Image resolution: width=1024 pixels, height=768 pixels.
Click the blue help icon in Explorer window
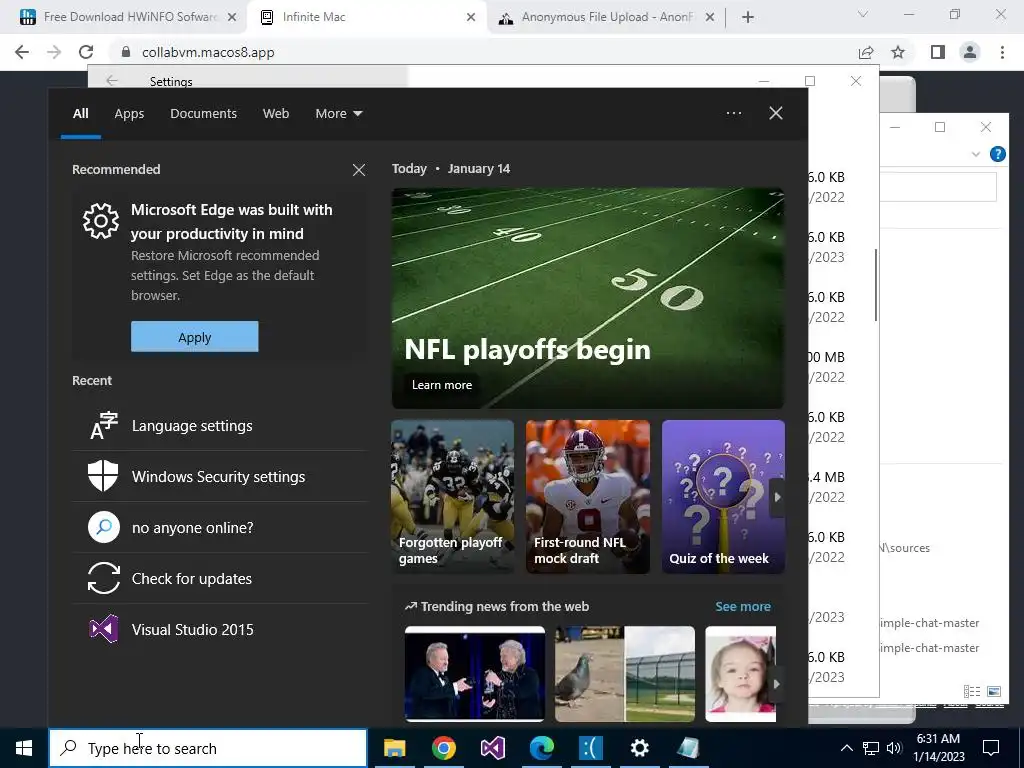pos(997,154)
